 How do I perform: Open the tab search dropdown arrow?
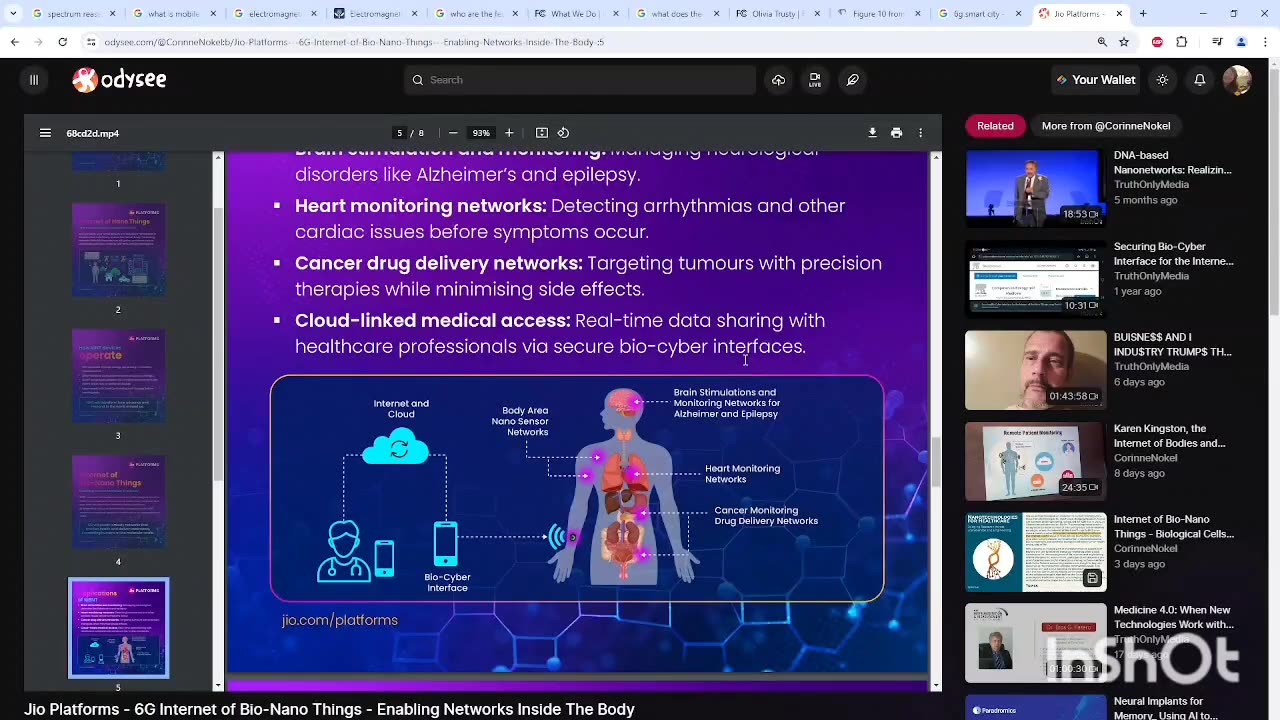pyautogui.click(x=13, y=14)
